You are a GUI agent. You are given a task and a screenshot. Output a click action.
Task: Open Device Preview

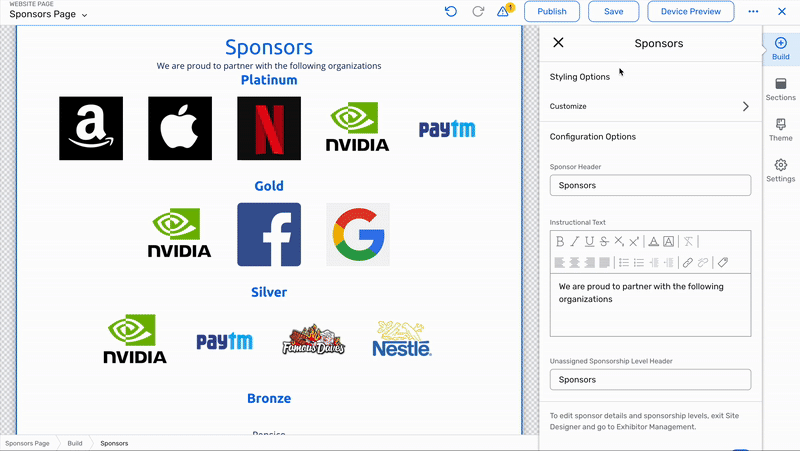click(x=691, y=11)
